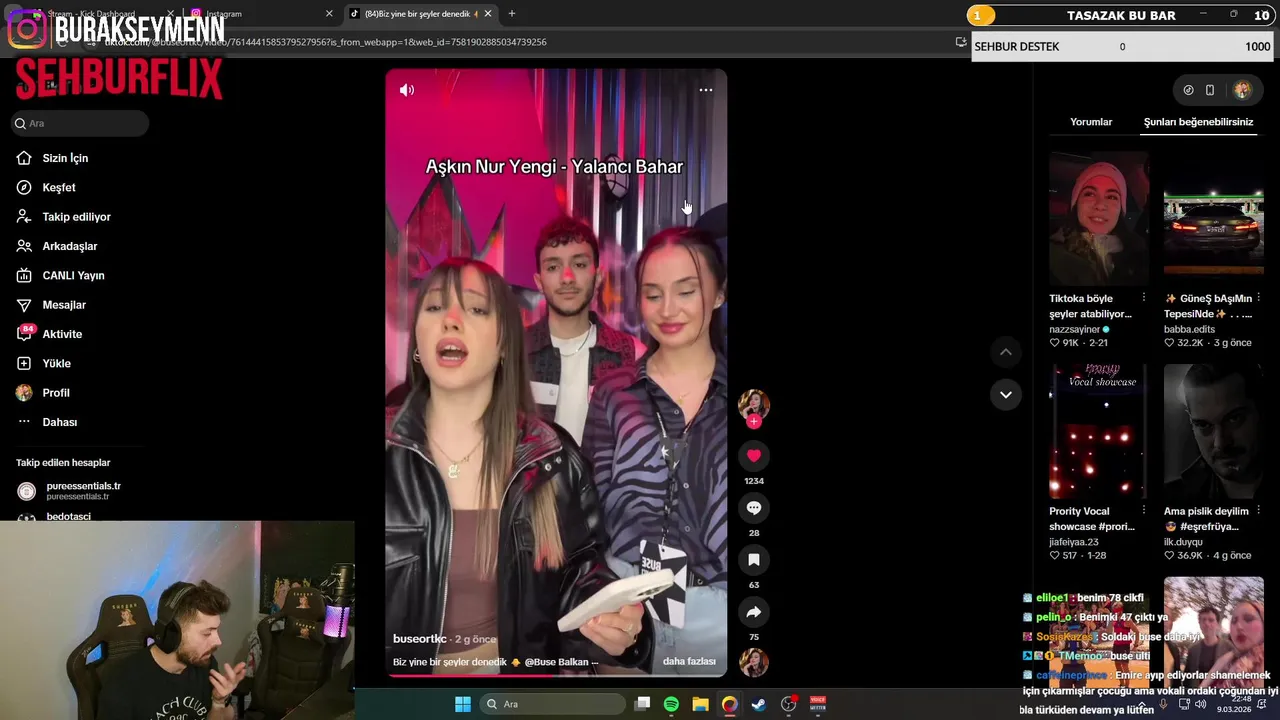Open Profil from sidebar
This screenshot has width=1280, height=720.
[x=56, y=393]
